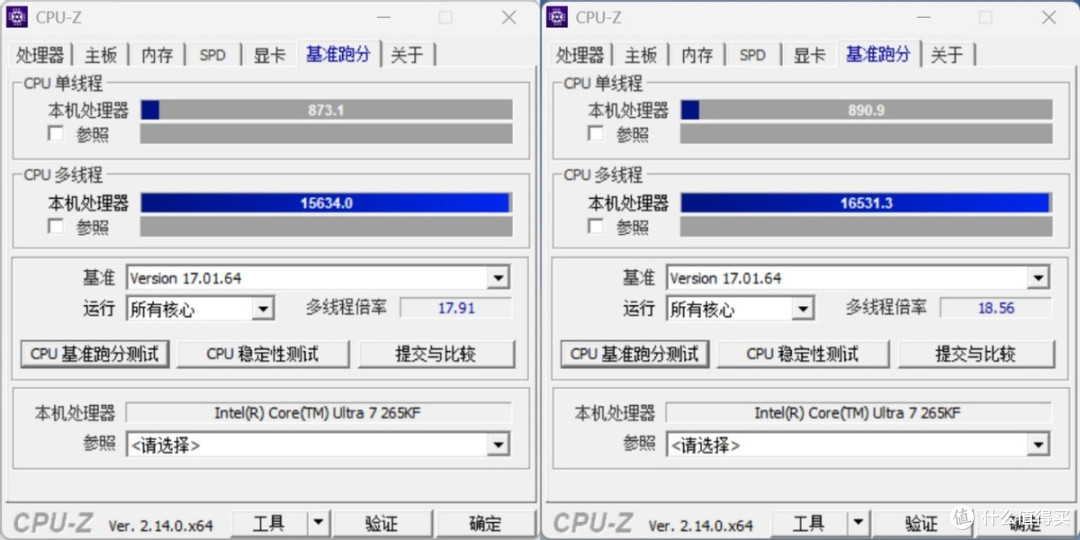Click processor name field in left window

click(318, 413)
